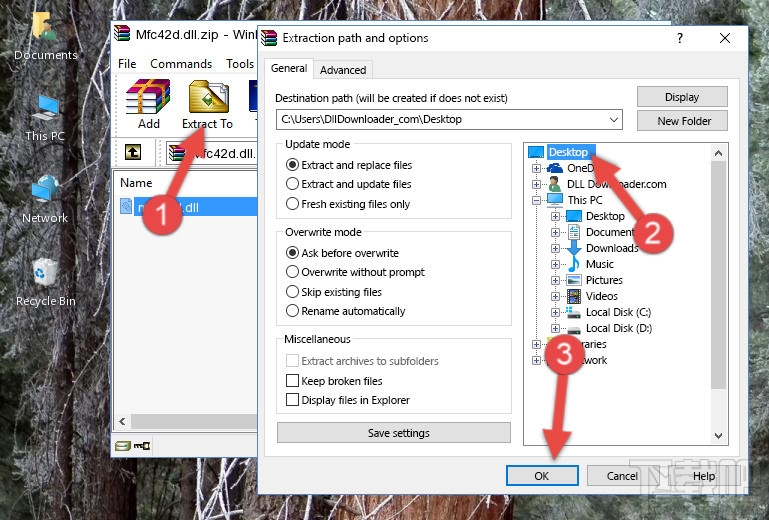Image resolution: width=769 pixels, height=520 pixels.
Task: Open the destination path dropdown arrow
Action: 614,120
